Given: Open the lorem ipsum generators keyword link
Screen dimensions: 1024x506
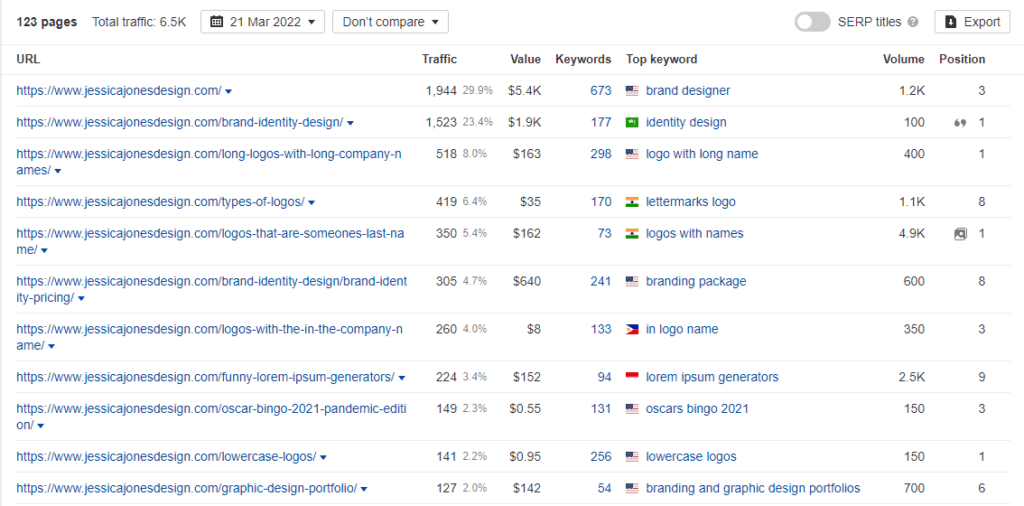Looking at the screenshot, I should click(712, 377).
